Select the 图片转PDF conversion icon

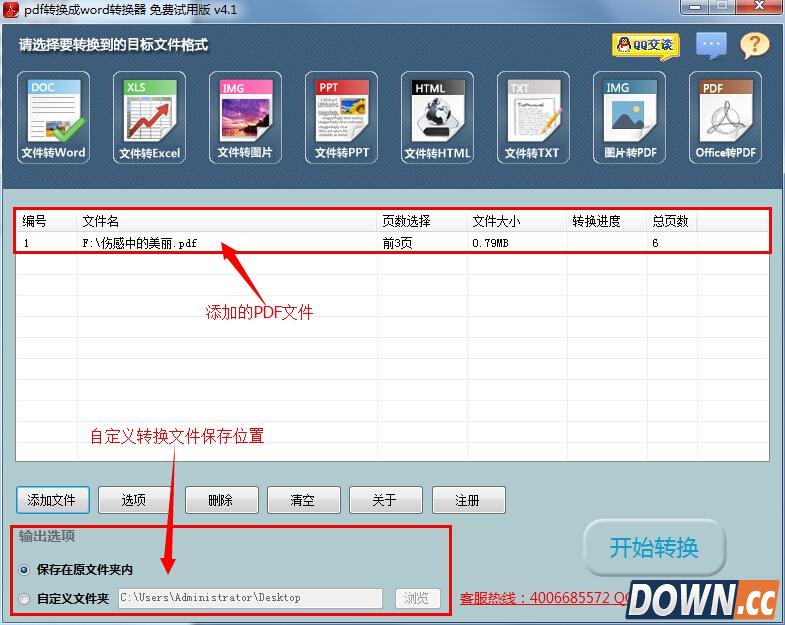[629, 118]
